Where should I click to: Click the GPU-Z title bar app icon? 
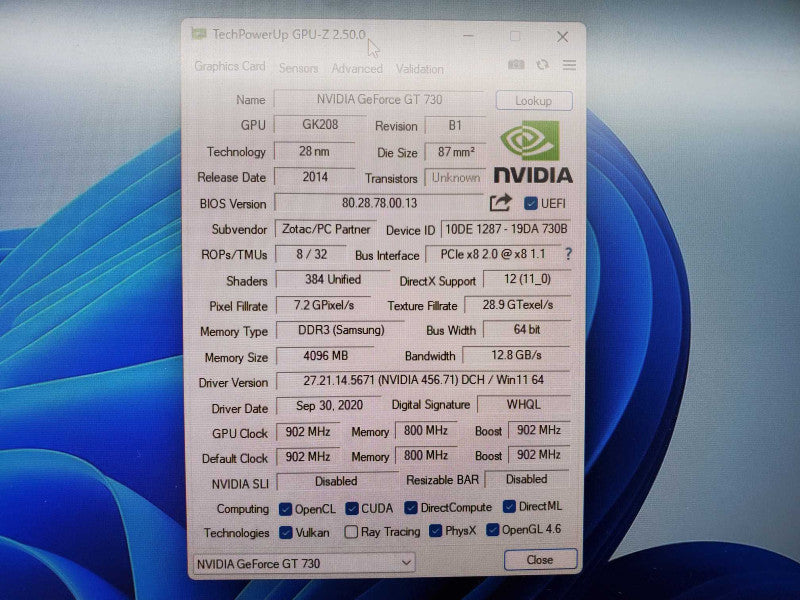198,34
